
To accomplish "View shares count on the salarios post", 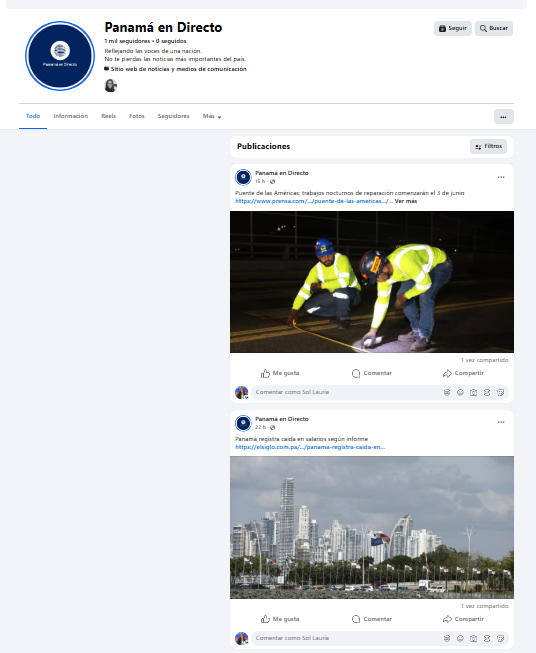I will click(484, 606).
